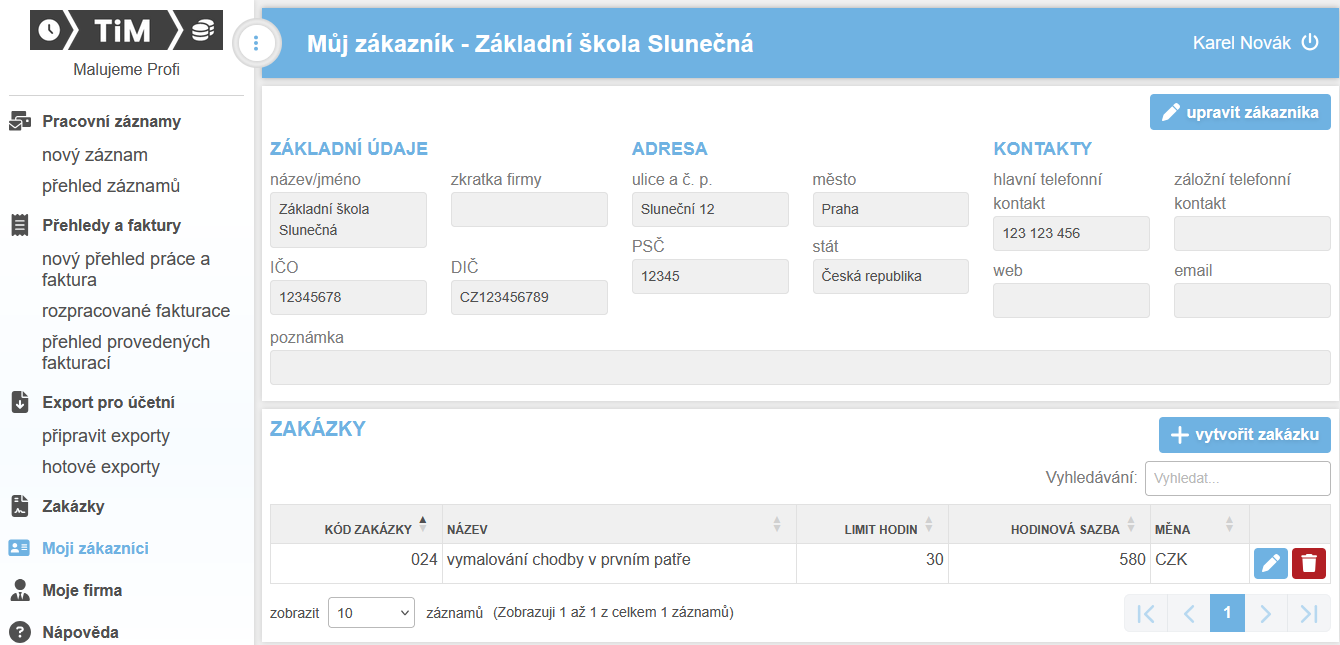The image size is (1340, 645).
Task: Sort table by HODINOVÁ SAZBA column
Action: (x=1064, y=528)
